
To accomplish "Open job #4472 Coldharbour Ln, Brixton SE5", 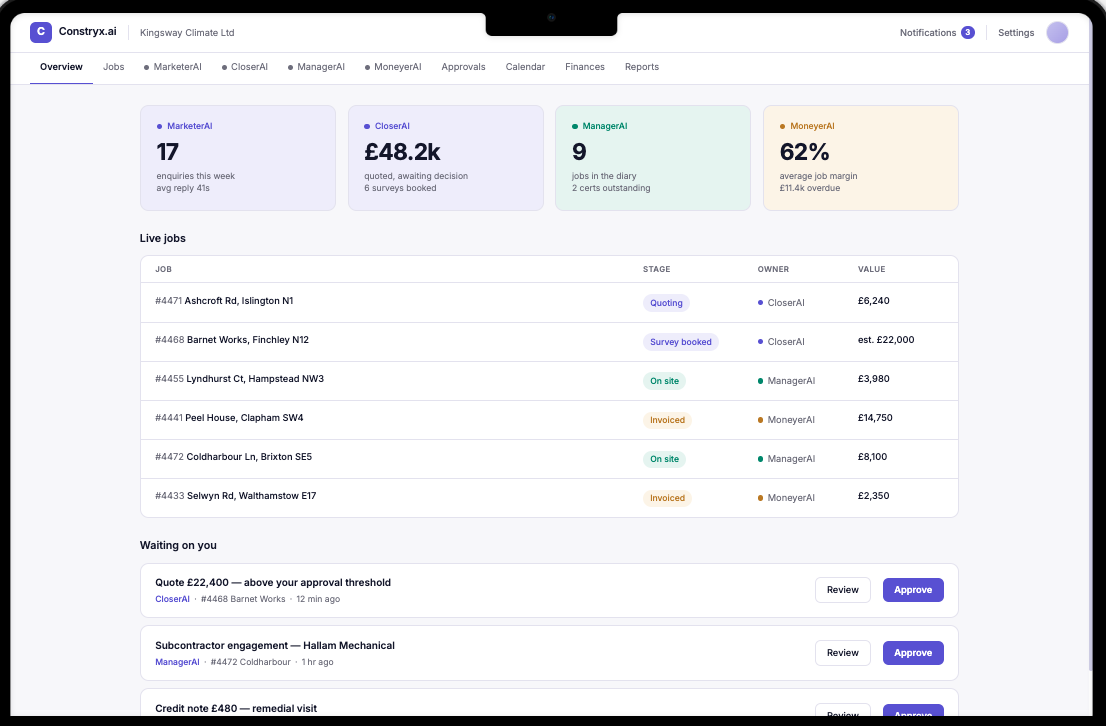I will [x=549, y=459].
